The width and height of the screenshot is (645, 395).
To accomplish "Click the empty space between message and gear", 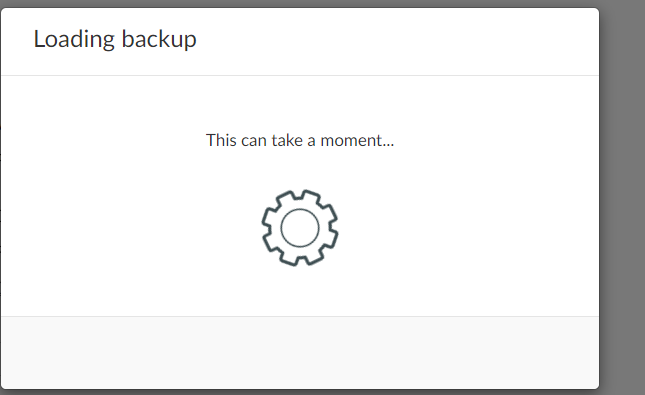I will 300,169.
